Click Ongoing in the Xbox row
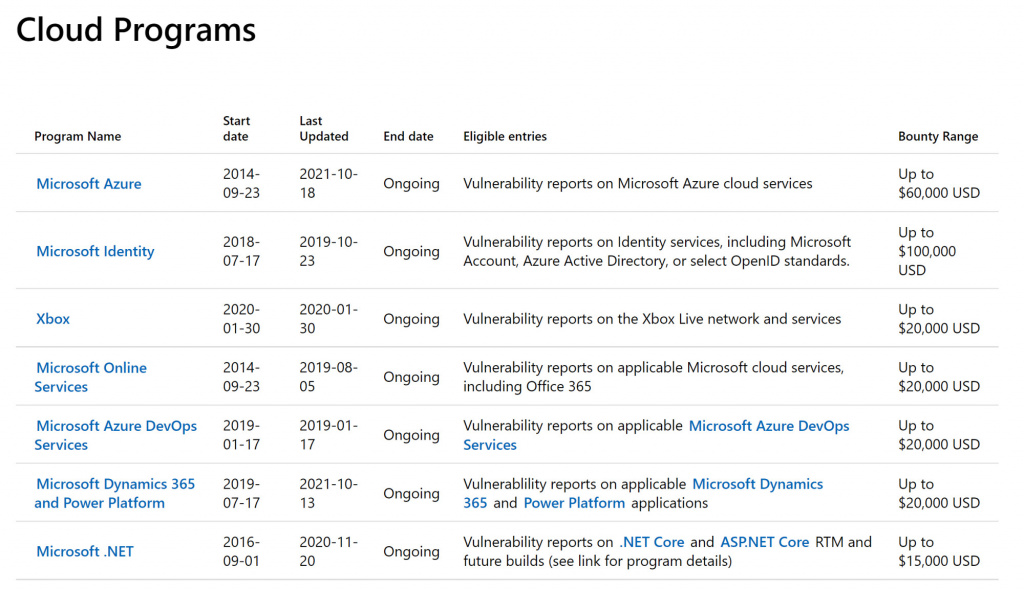The width and height of the screenshot is (1024, 590). tap(411, 319)
